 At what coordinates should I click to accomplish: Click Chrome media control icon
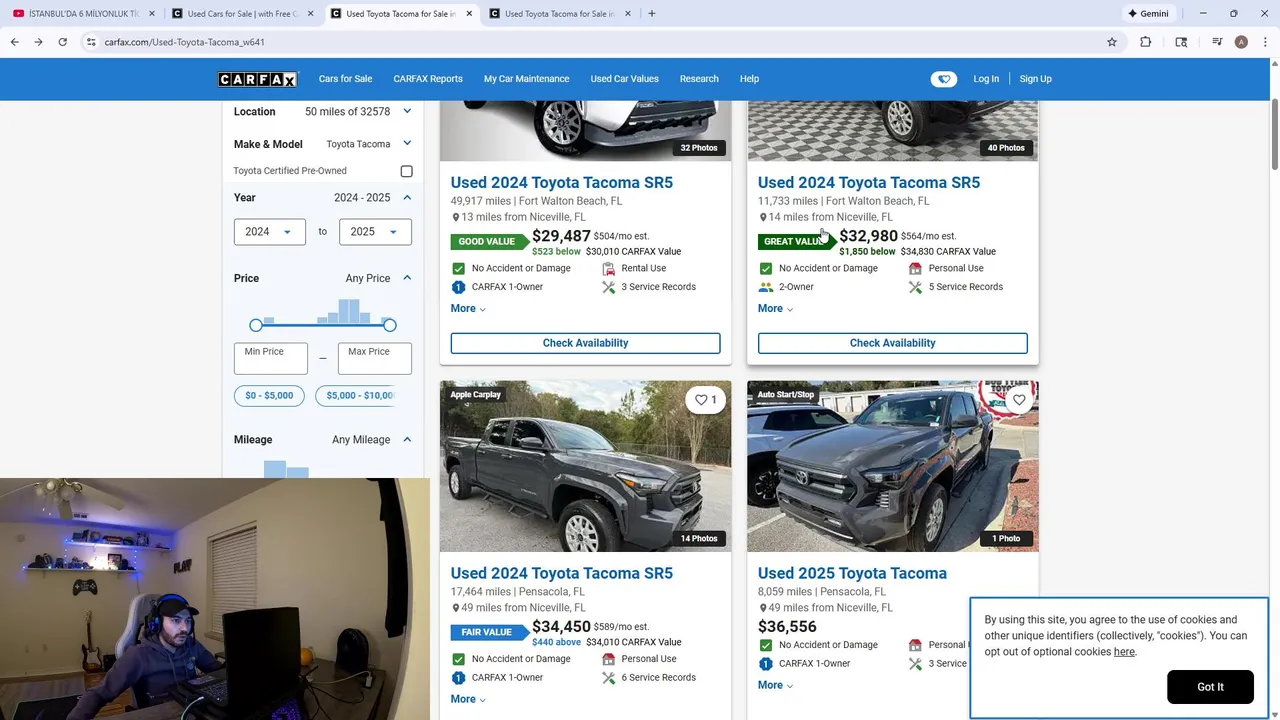click(1217, 42)
